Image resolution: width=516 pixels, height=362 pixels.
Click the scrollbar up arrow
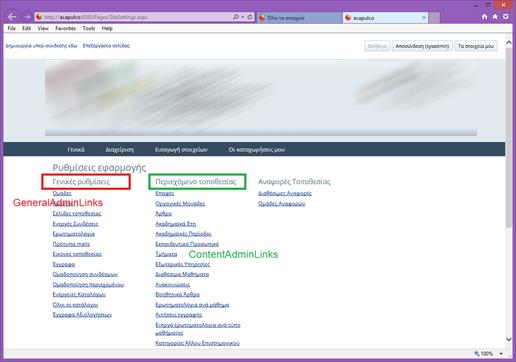[509, 42]
